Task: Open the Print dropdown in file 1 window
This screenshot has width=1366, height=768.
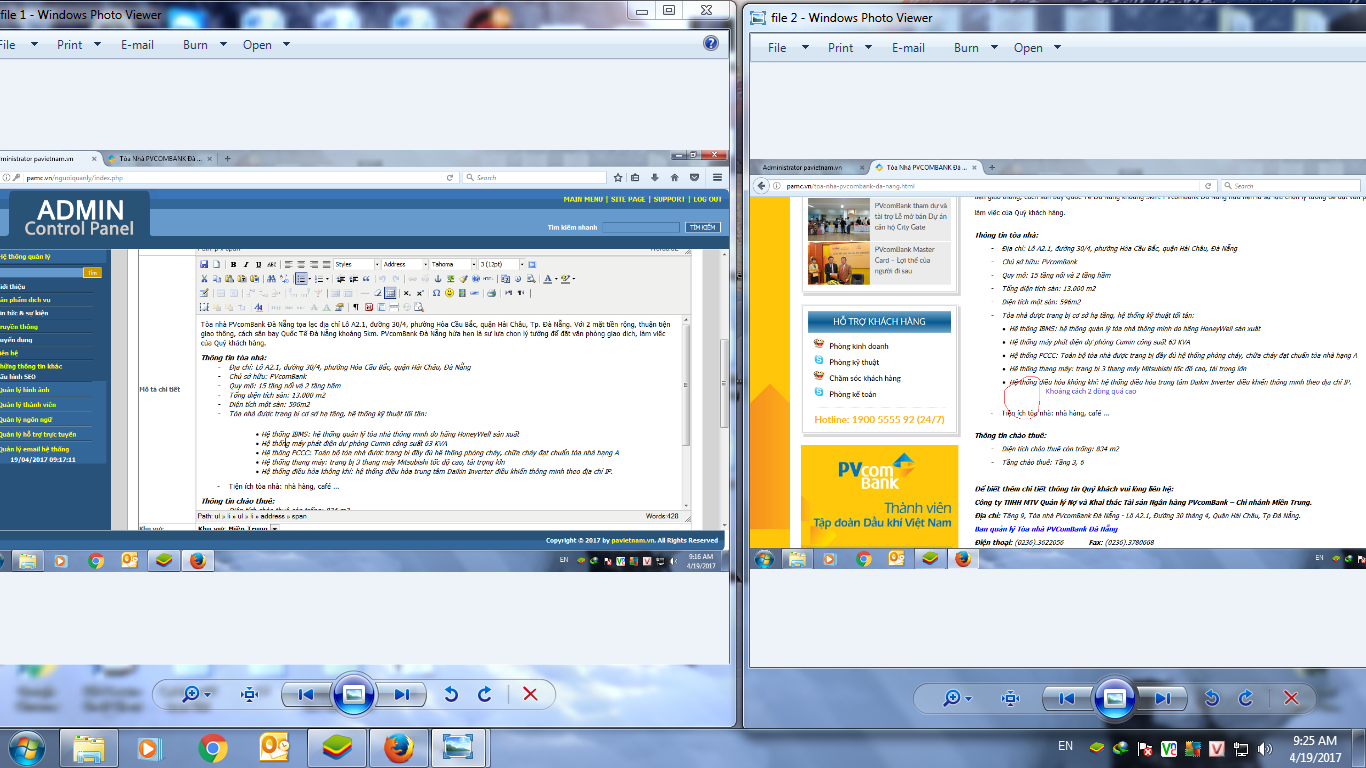Action: [79, 44]
